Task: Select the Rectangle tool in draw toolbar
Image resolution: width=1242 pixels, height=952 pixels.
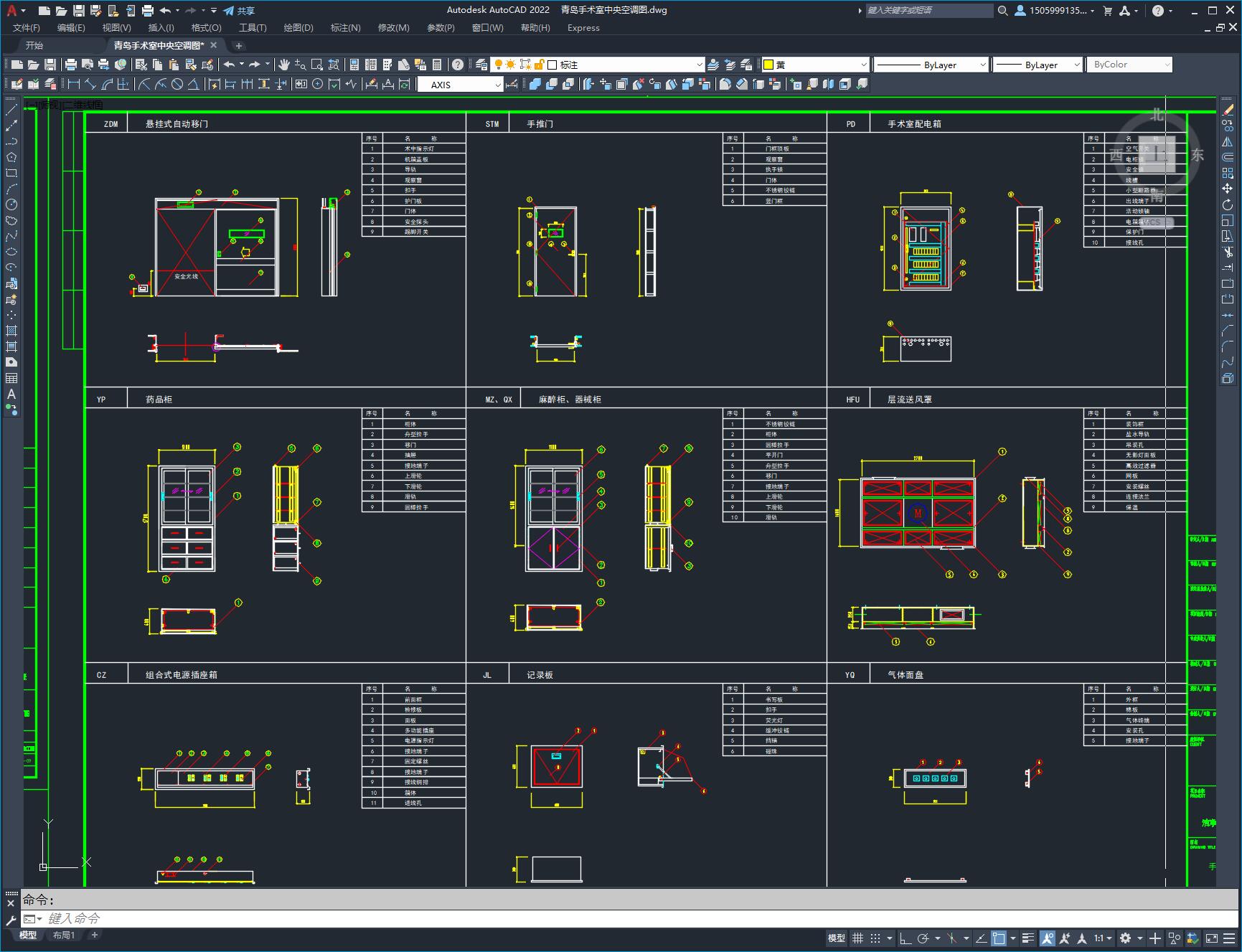Action: click(11, 173)
